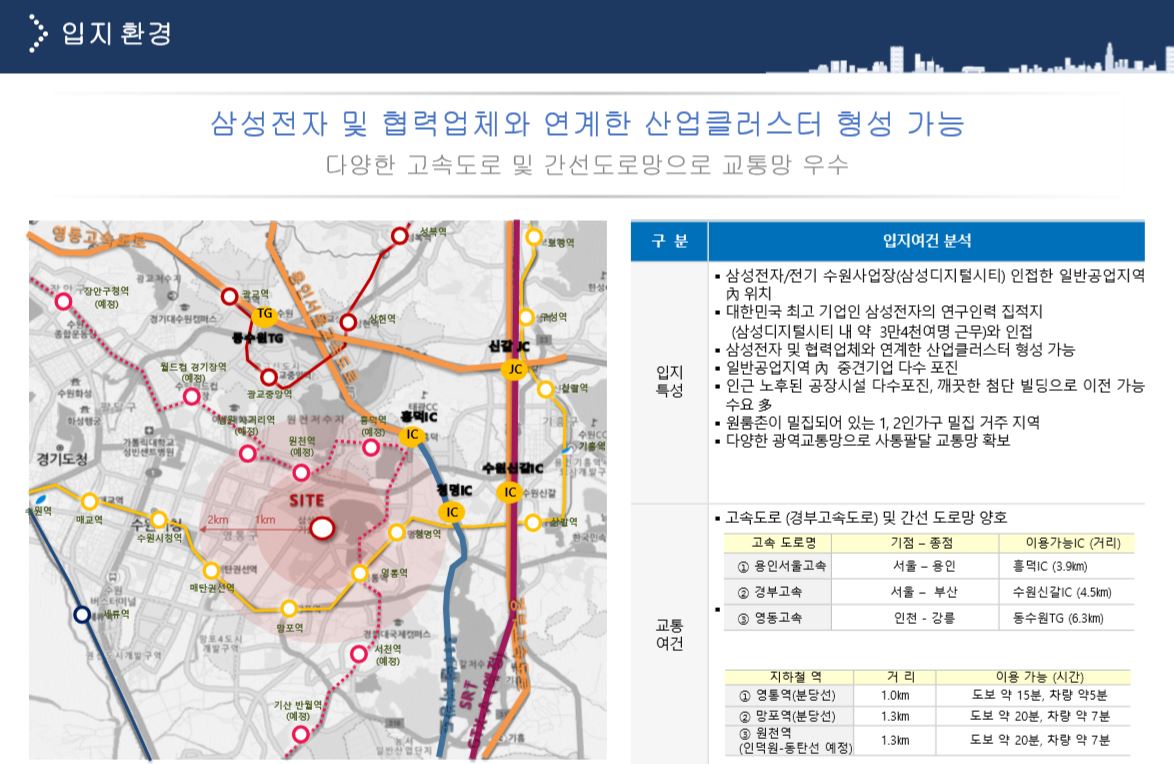Click the 1.3km cell in 망포역 row
1174x764 pixels.
pos(895,717)
